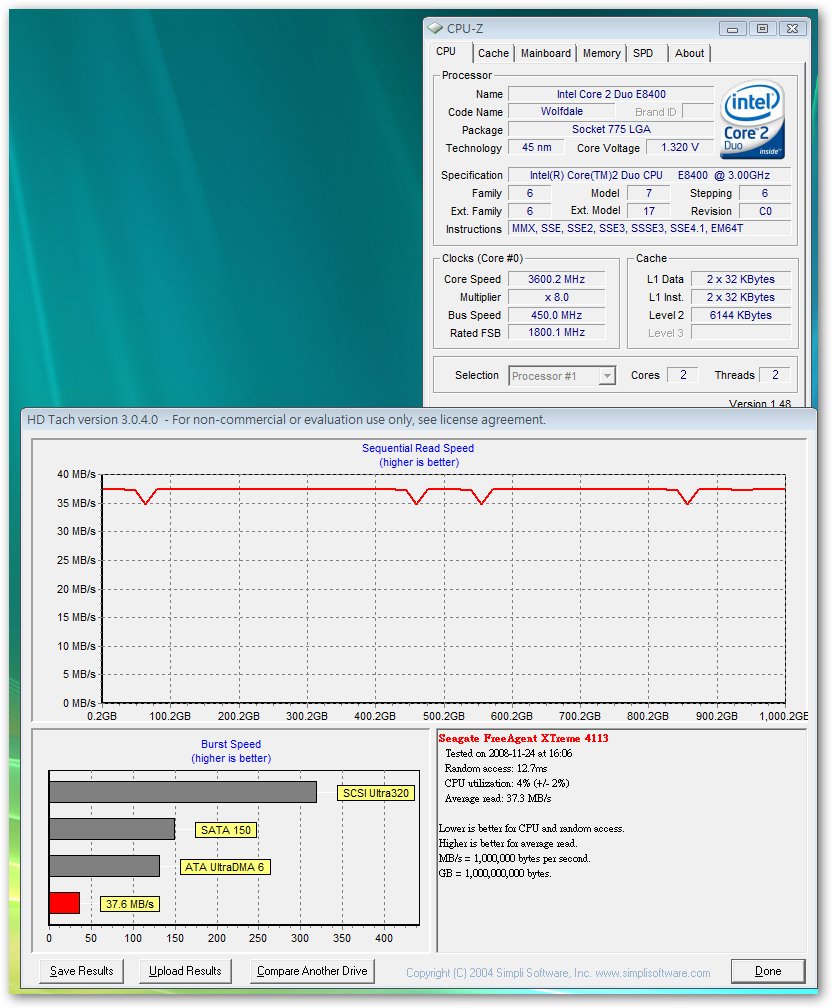The width and height of the screenshot is (832, 1008).
Task: Close the CPU-Z window
Action: [792, 29]
